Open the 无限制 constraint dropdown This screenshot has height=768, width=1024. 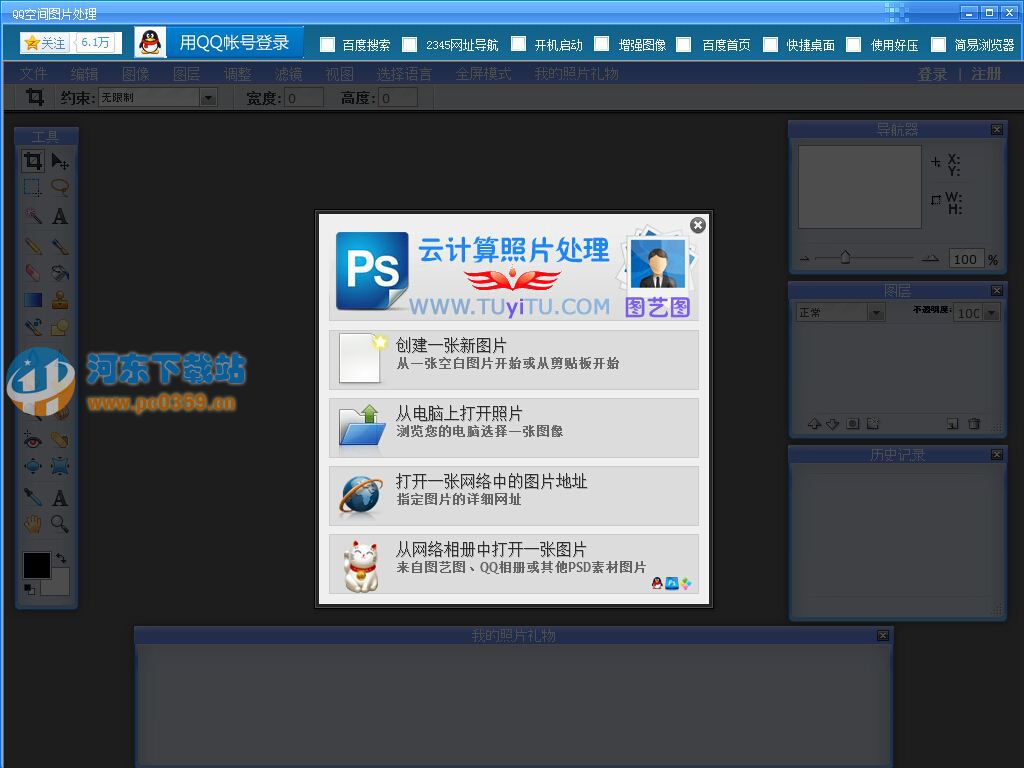pos(207,97)
